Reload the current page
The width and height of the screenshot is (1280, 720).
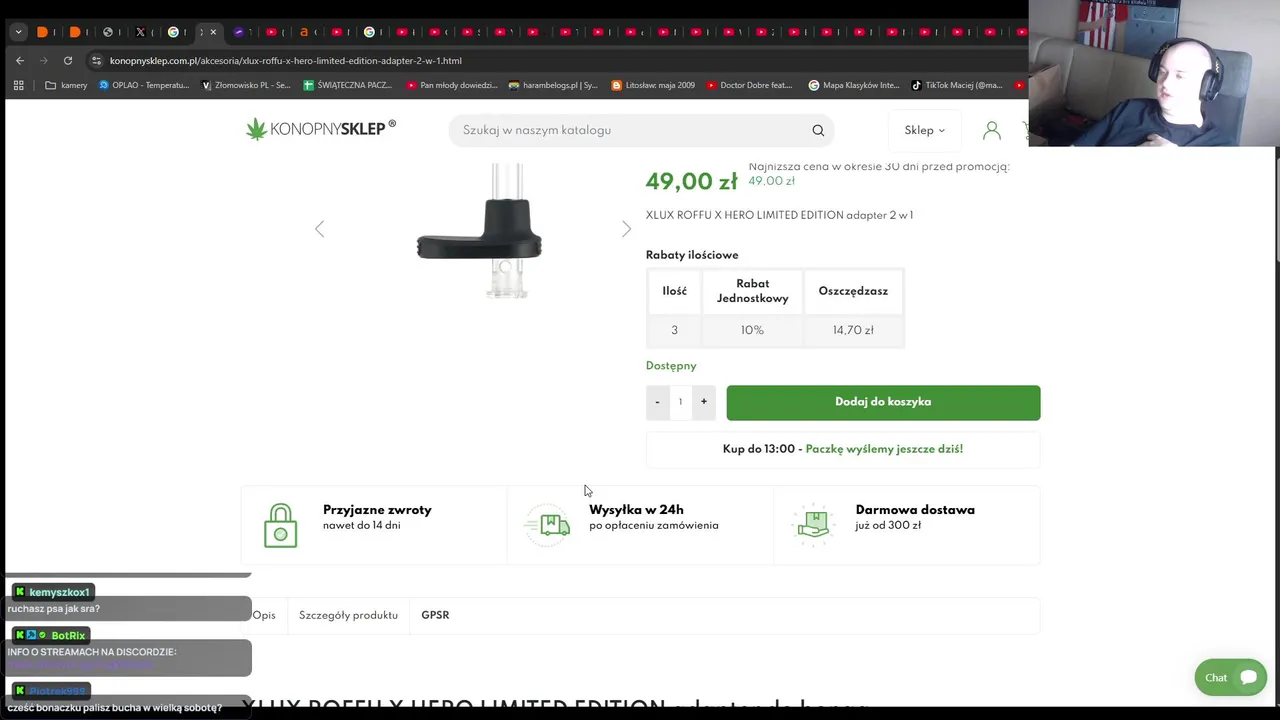(x=68, y=60)
